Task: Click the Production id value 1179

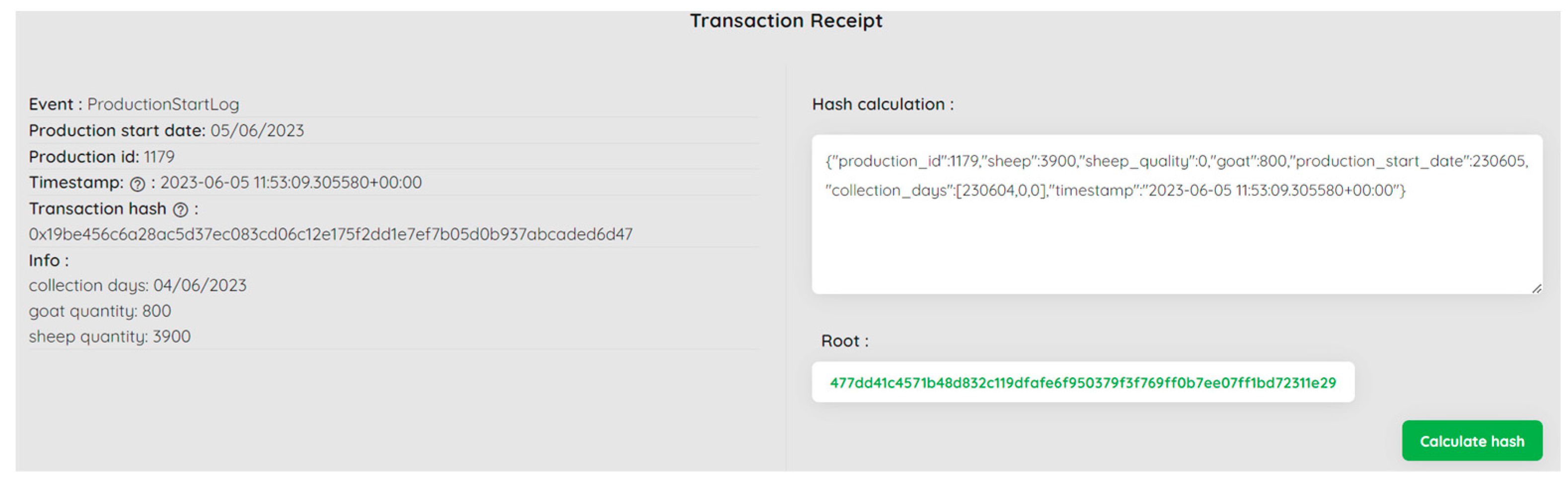Action: pos(159,157)
